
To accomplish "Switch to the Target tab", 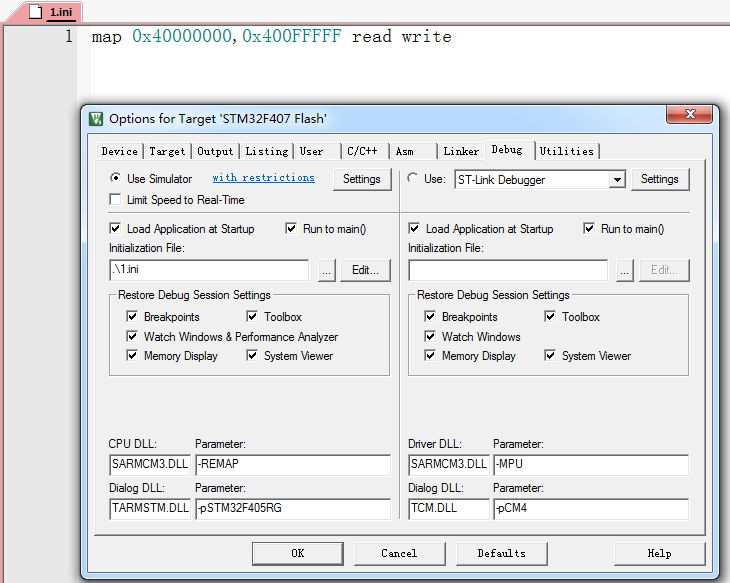I will (167, 151).
